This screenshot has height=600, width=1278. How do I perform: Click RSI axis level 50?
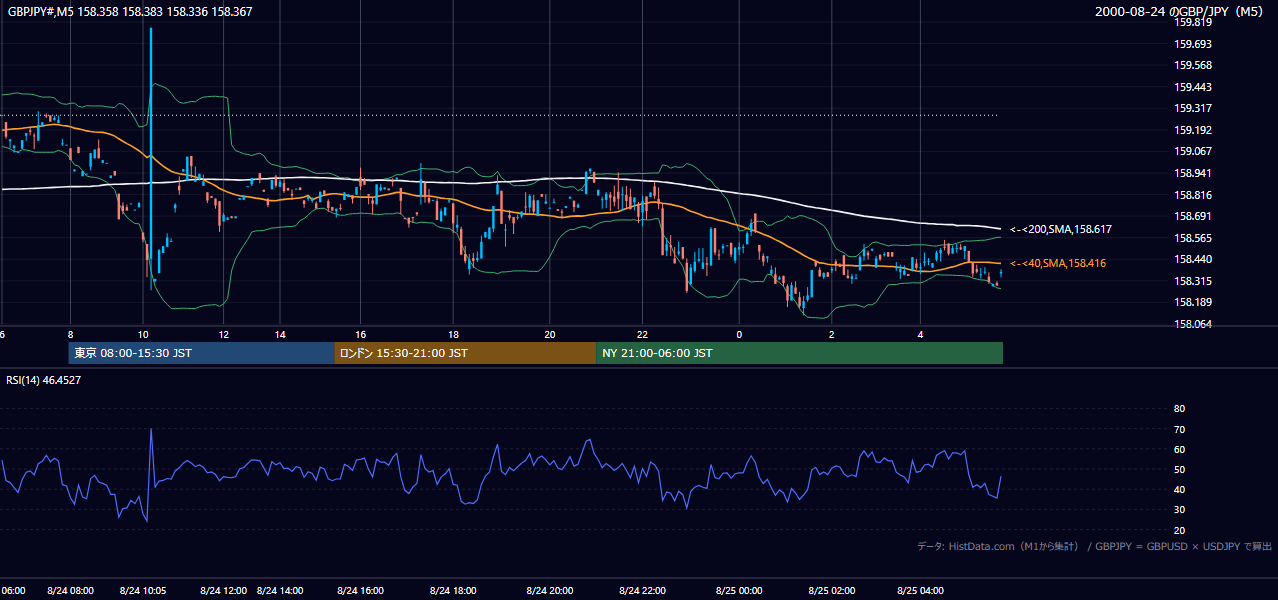[1179, 469]
